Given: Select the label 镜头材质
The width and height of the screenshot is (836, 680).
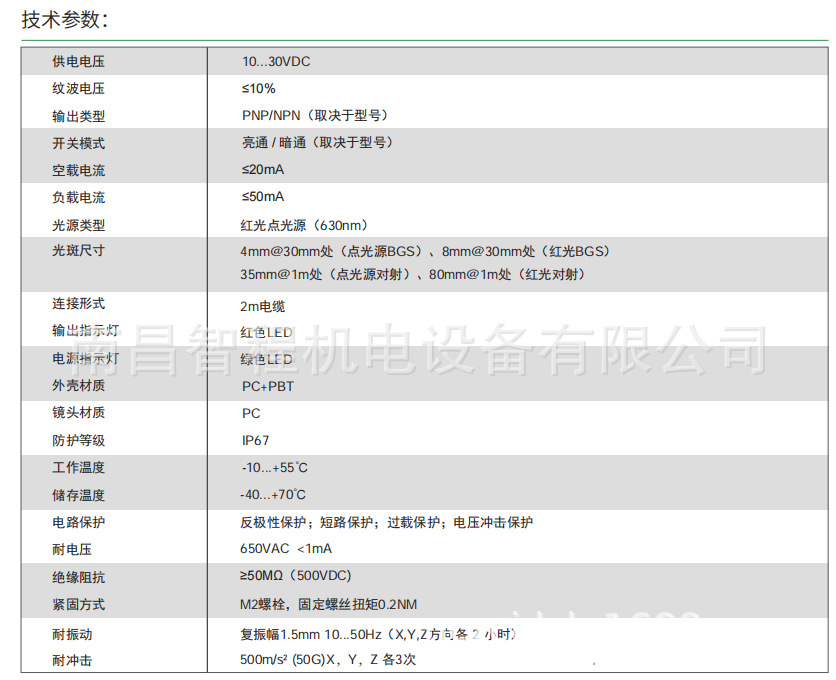Looking at the screenshot, I should point(78,413).
